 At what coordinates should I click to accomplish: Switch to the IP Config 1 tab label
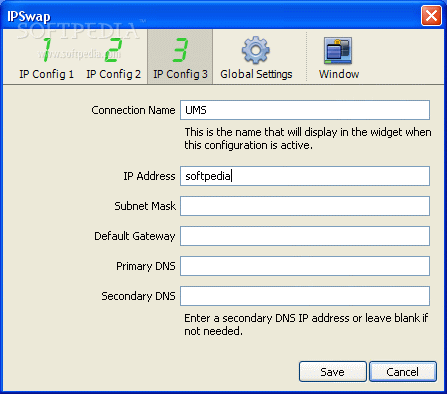(47, 74)
